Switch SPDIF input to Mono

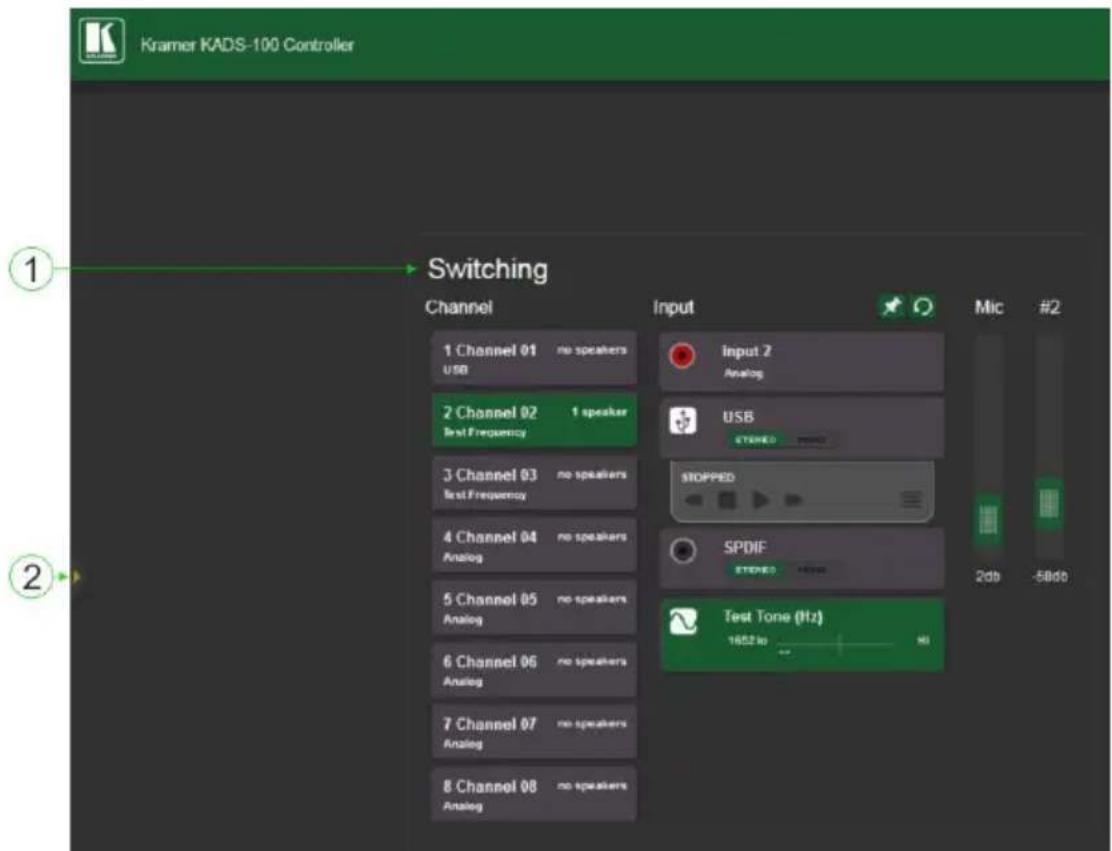(812, 570)
